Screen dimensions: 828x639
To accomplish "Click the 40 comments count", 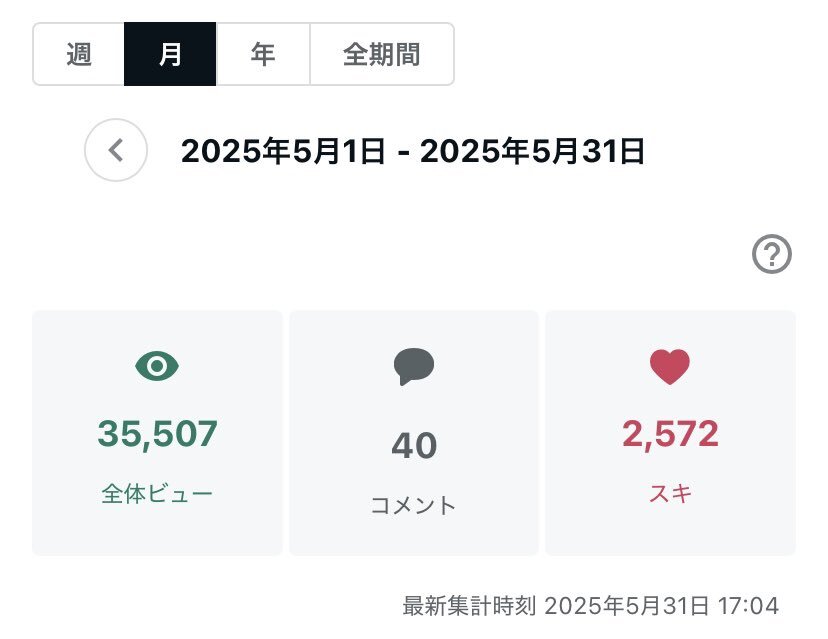I will coord(414,446).
